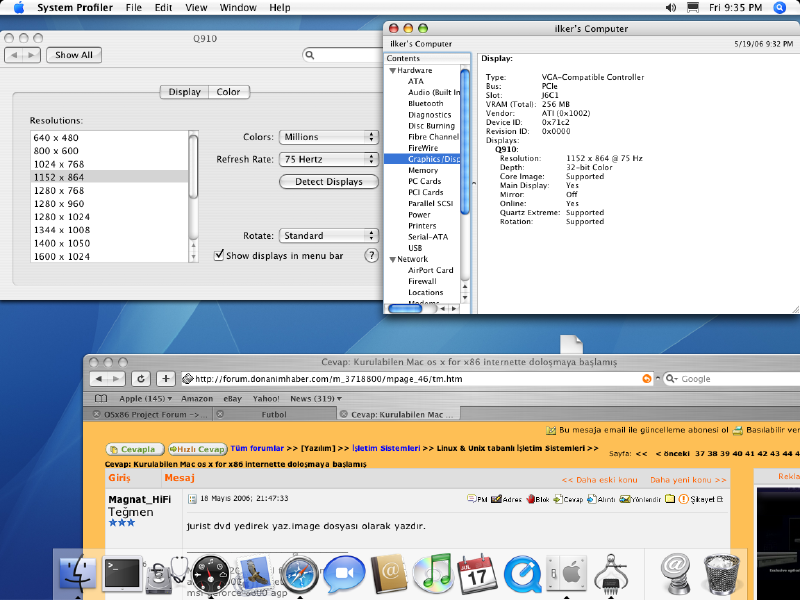This screenshot has height=600, width=800.
Task: Open Disk Utility in the Dock
Action: (x=166, y=574)
